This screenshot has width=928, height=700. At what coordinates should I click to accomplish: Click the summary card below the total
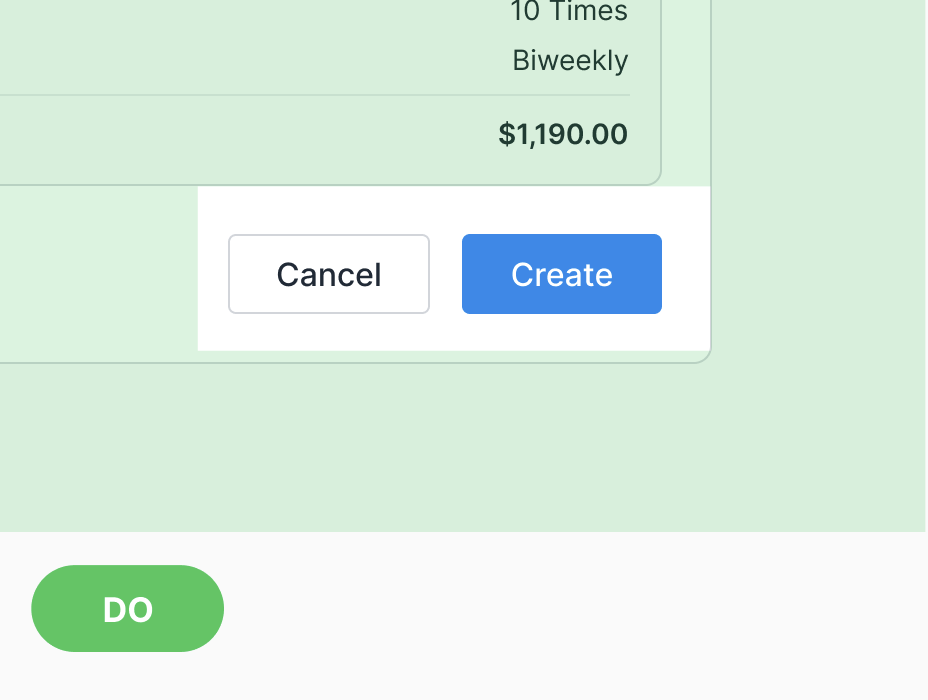click(x=400, y=168)
